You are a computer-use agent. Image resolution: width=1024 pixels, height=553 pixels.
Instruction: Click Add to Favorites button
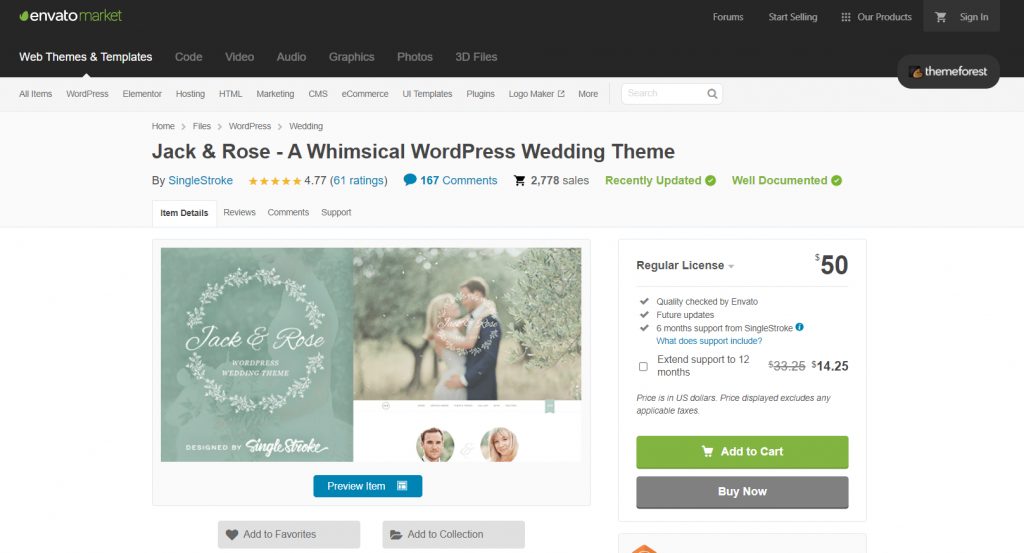coord(289,534)
